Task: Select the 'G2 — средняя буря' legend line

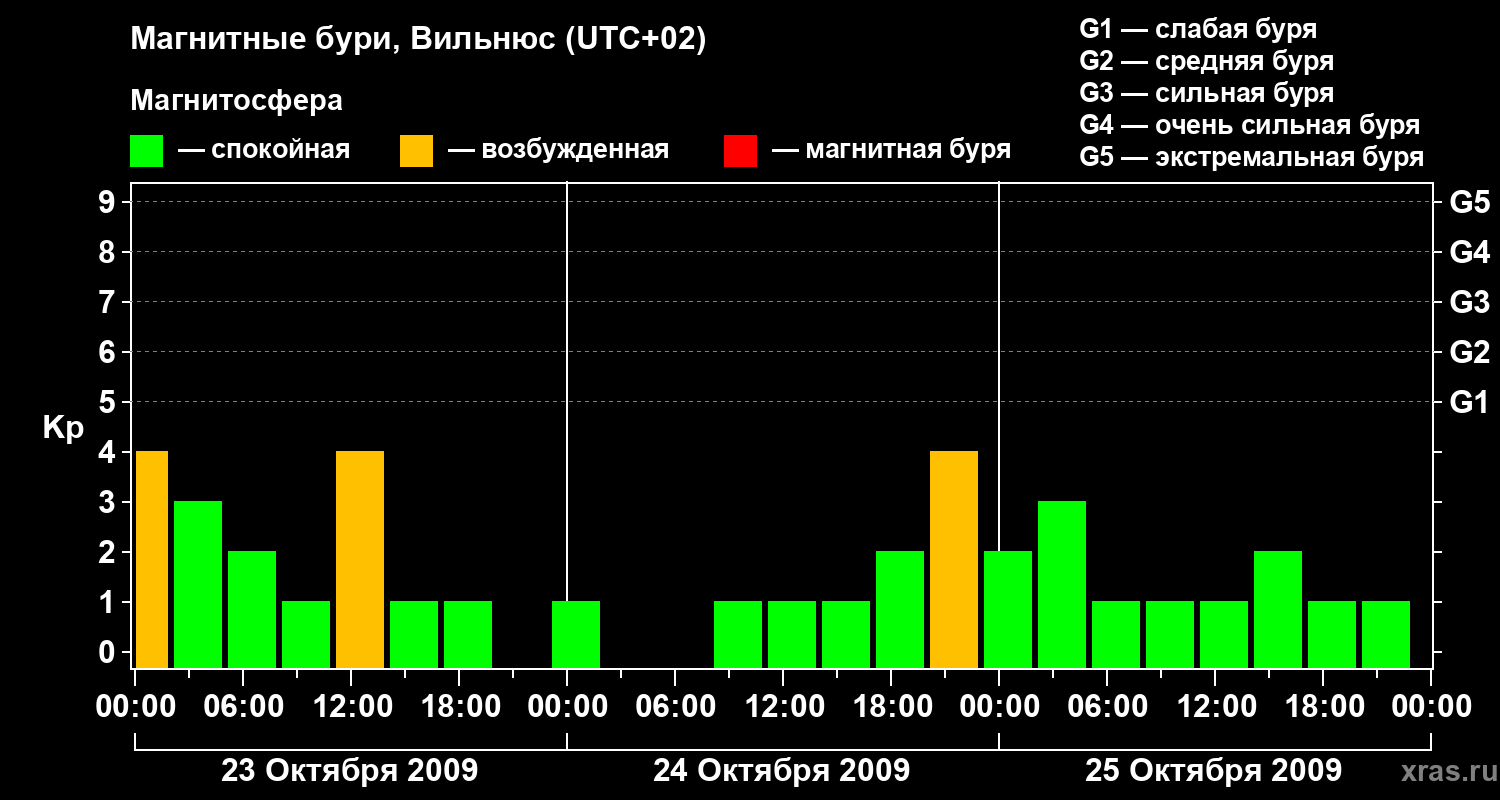Action: point(1206,61)
